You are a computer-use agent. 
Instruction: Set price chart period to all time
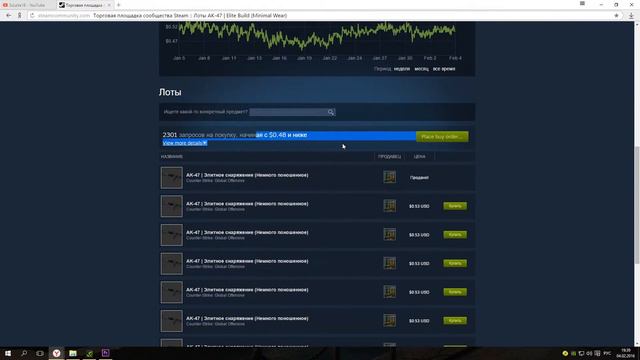tap(444, 69)
